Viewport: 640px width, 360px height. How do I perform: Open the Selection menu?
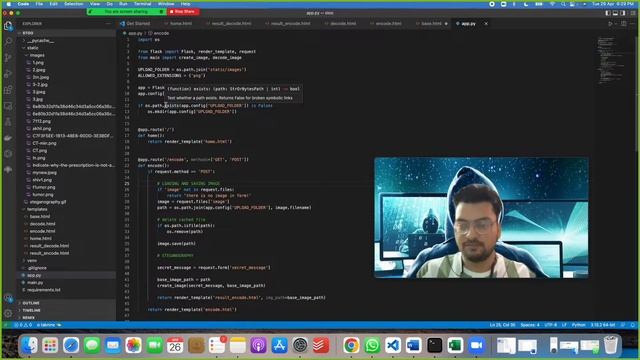pyautogui.click(x=73, y=4)
